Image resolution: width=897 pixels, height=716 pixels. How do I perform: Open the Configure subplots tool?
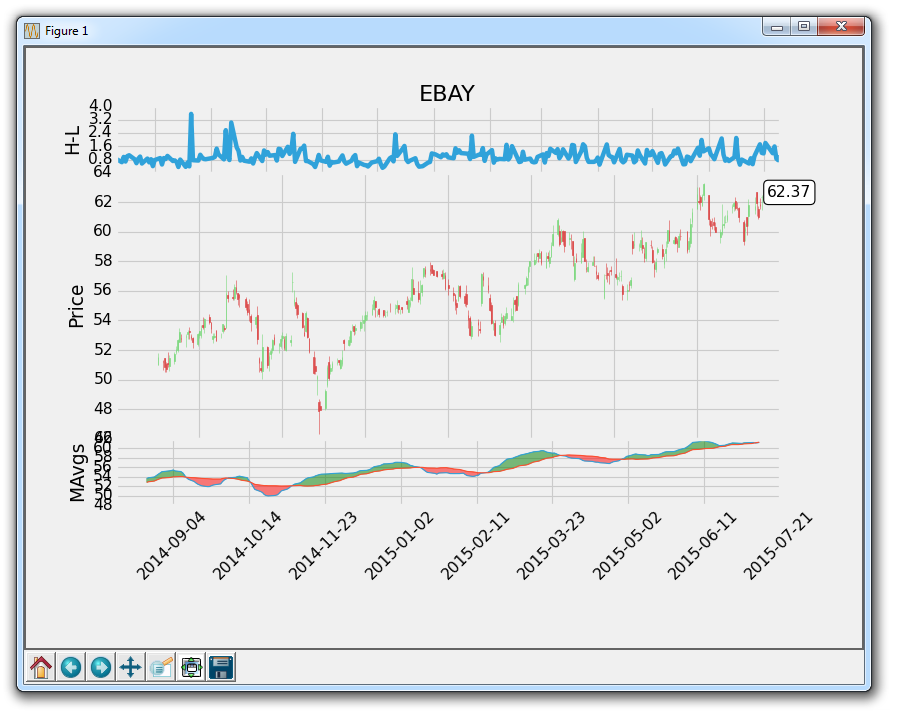191,667
